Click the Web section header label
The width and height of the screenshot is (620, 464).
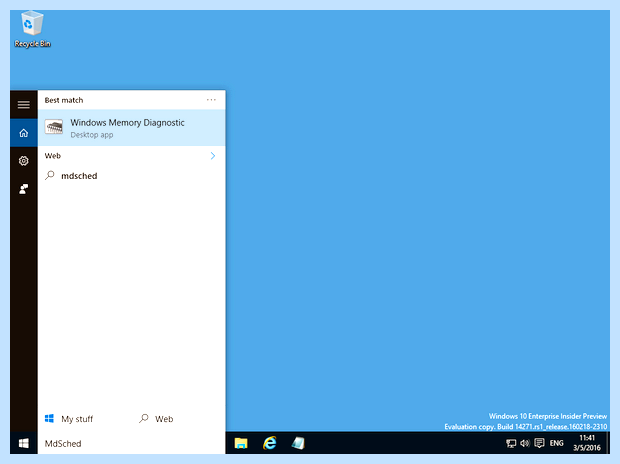pyautogui.click(x=53, y=156)
